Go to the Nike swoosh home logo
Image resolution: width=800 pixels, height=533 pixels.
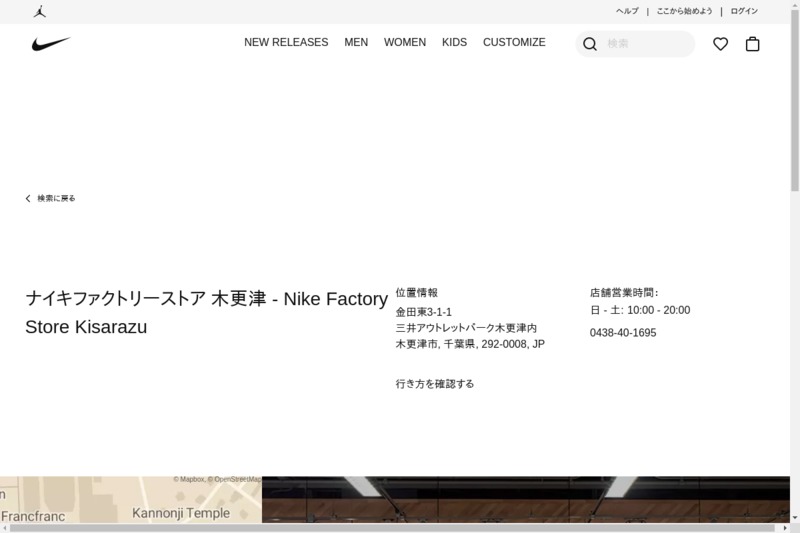tap(51, 44)
